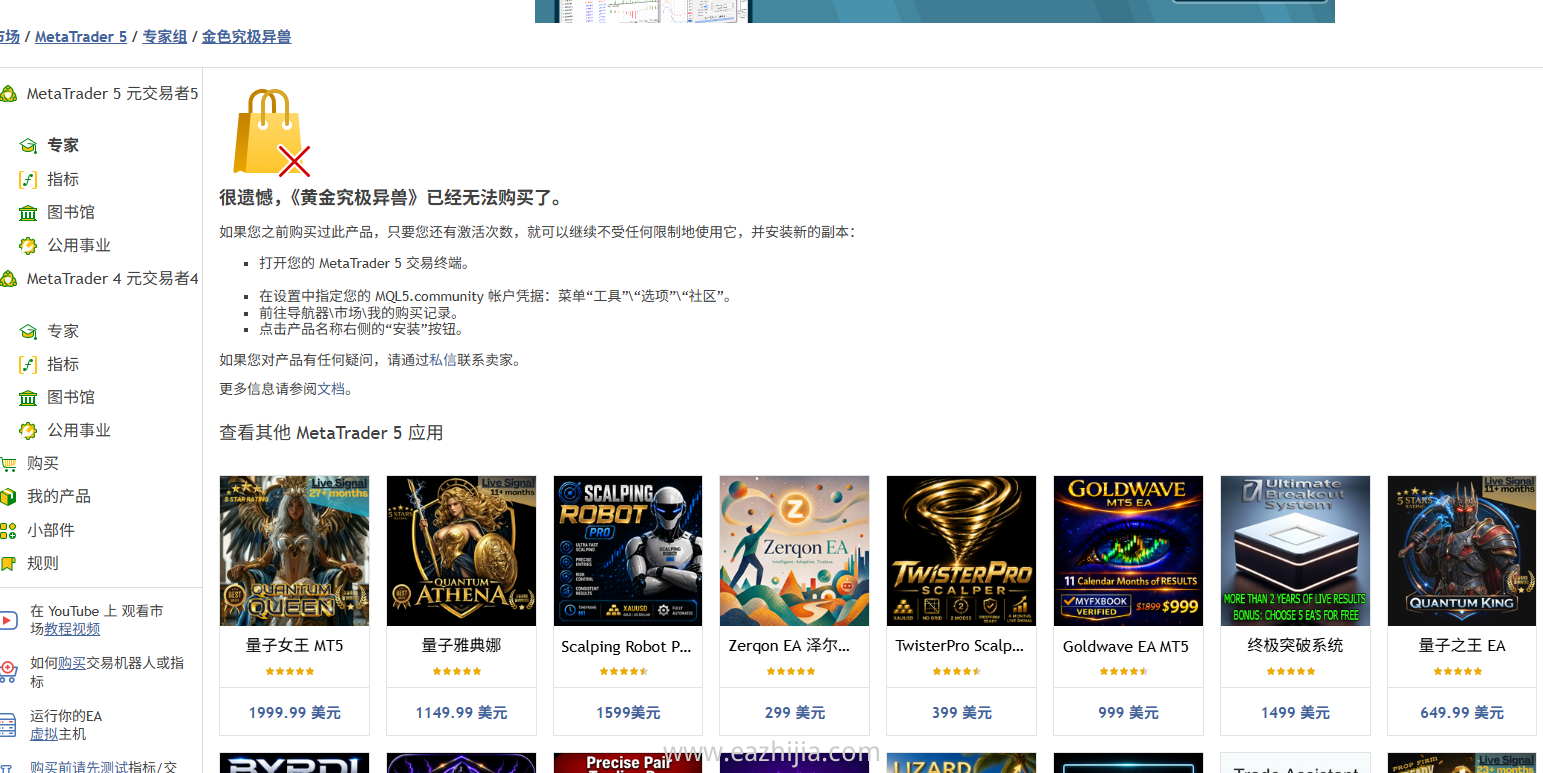Click the virtual hosting server icon

8,725
